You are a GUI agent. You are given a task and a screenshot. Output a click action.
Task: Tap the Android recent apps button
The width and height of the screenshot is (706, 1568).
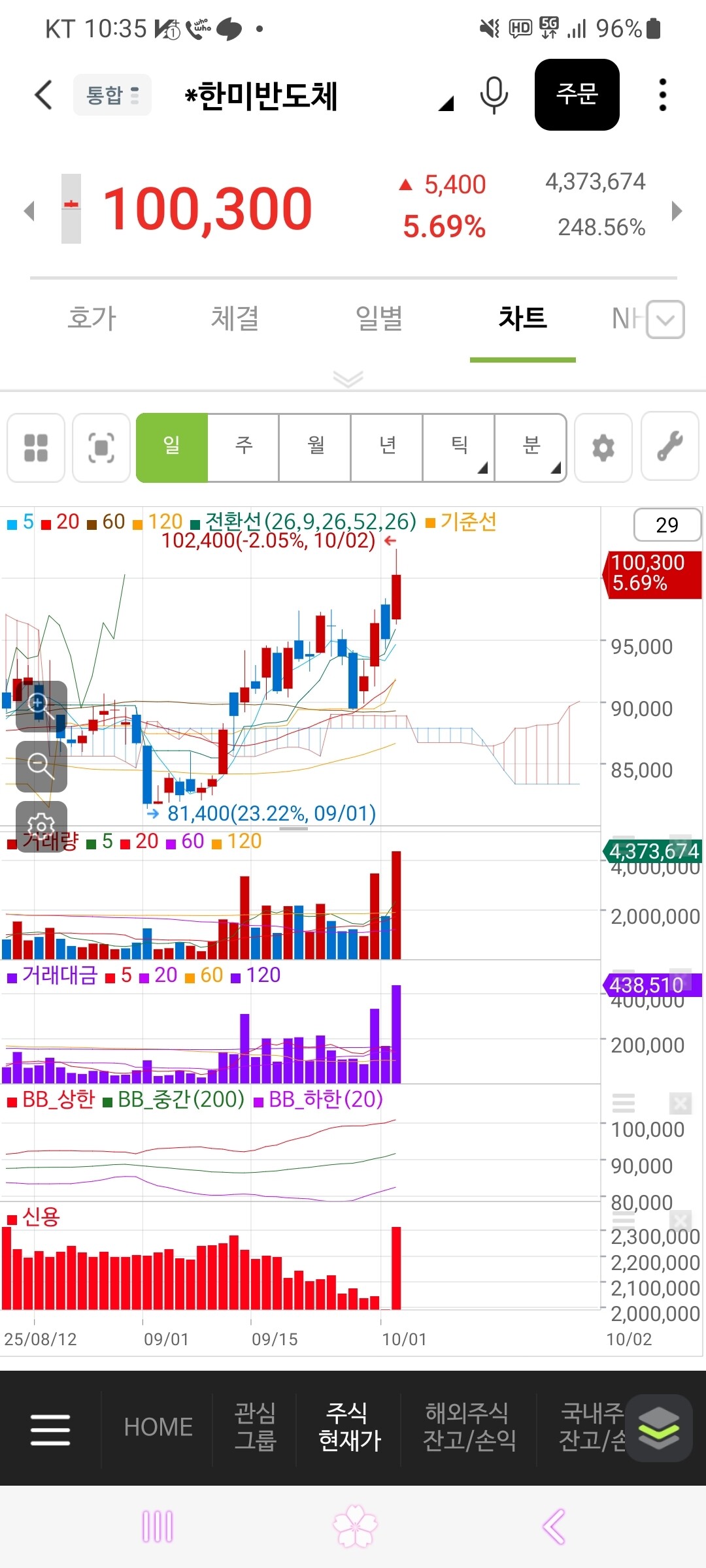158,1527
